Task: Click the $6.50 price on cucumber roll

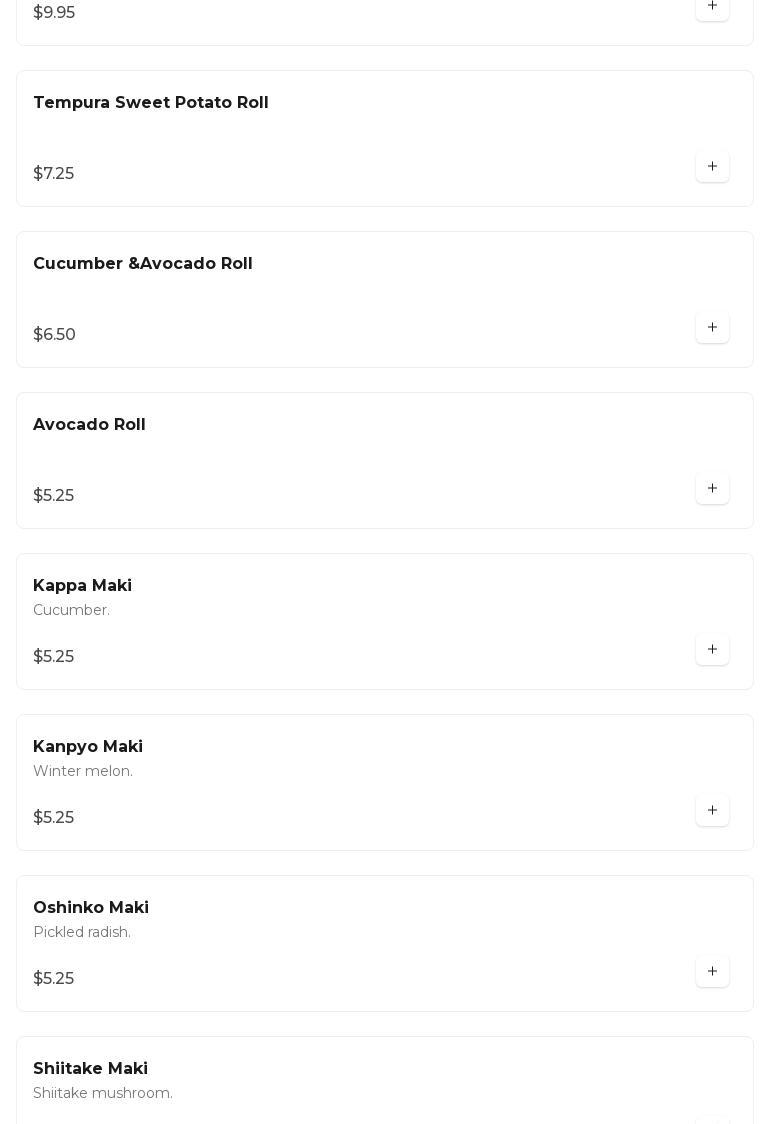Action: click(x=55, y=335)
